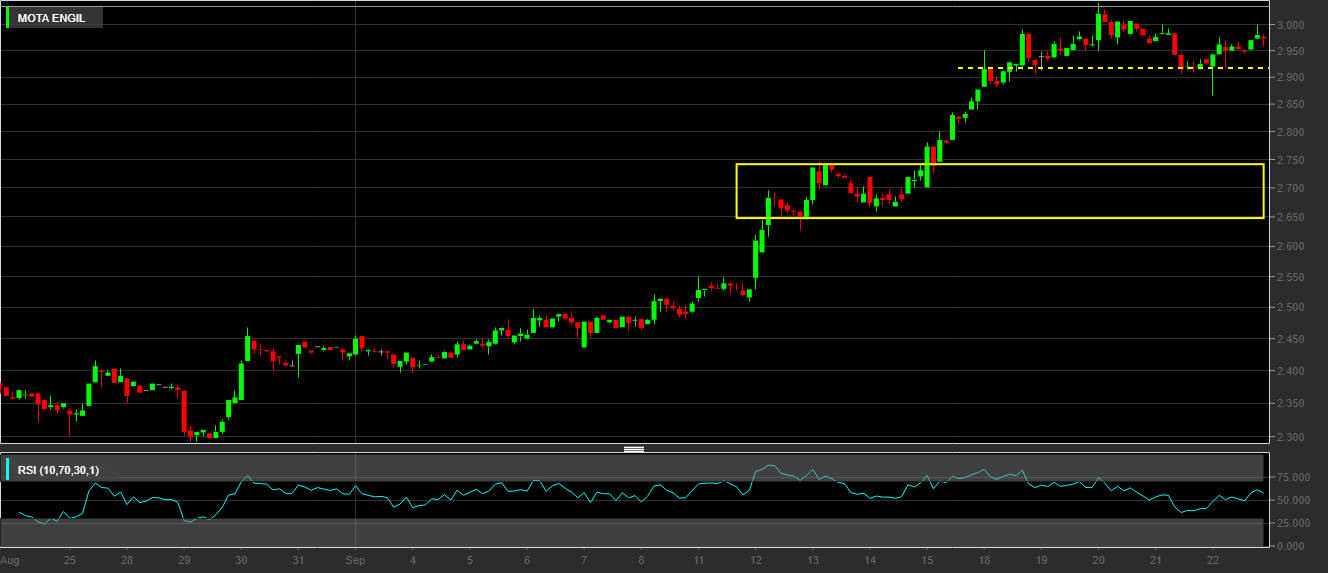Click the 2.850 price axis label
The width and height of the screenshot is (1328, 573).
(1289, 105)
